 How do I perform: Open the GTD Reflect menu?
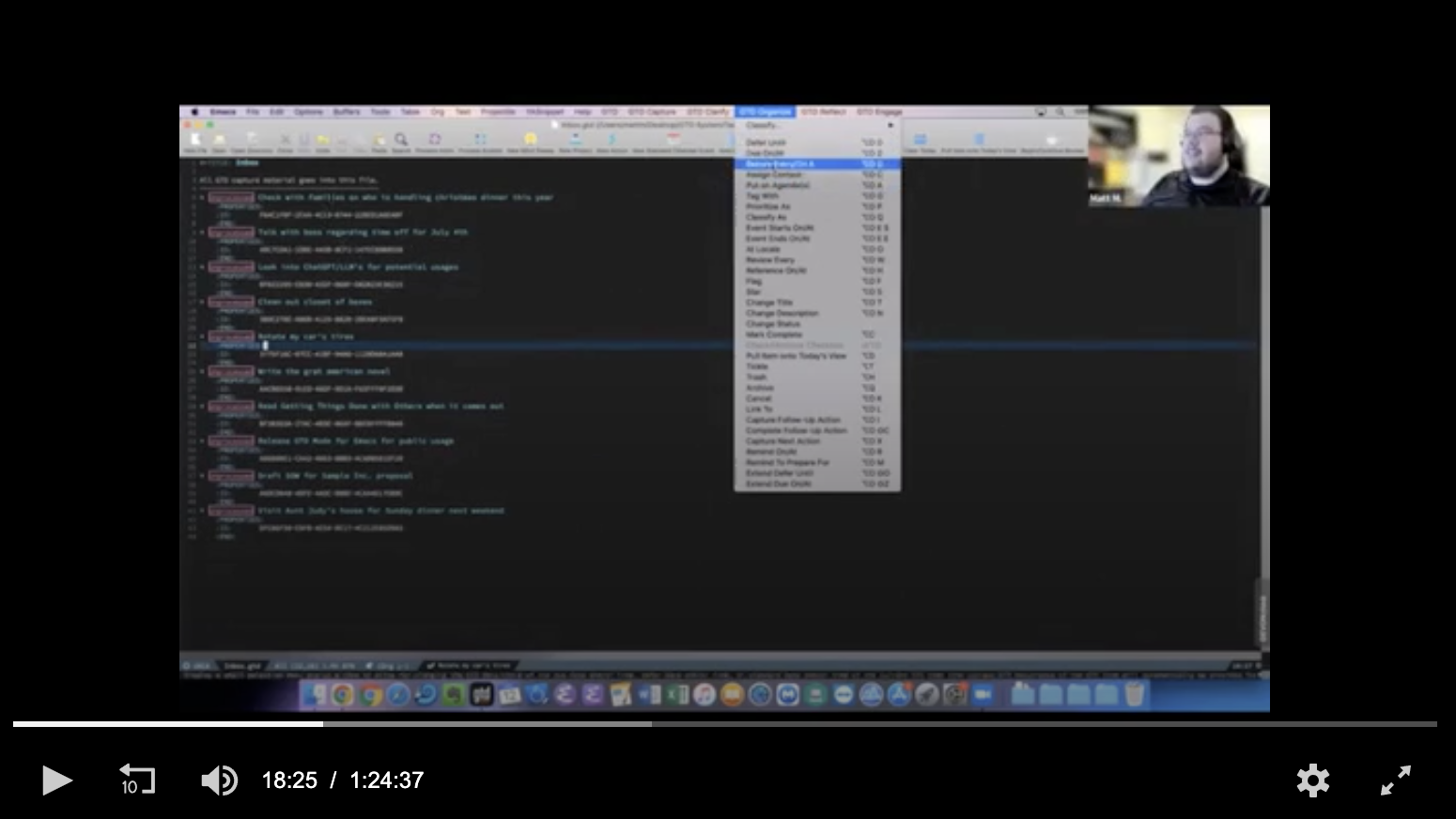coord(823,112)
